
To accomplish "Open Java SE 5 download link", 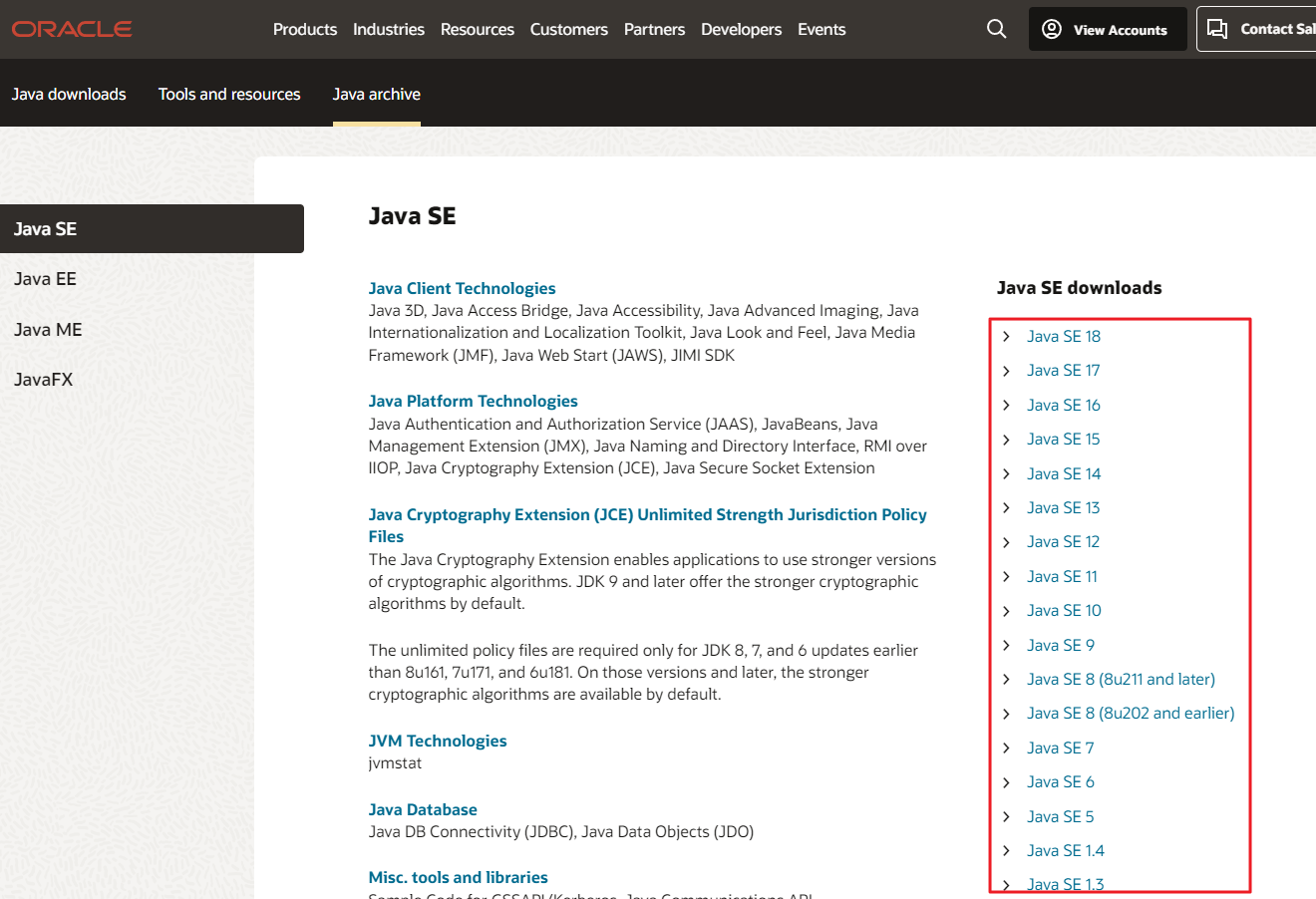I will 1061,816.
